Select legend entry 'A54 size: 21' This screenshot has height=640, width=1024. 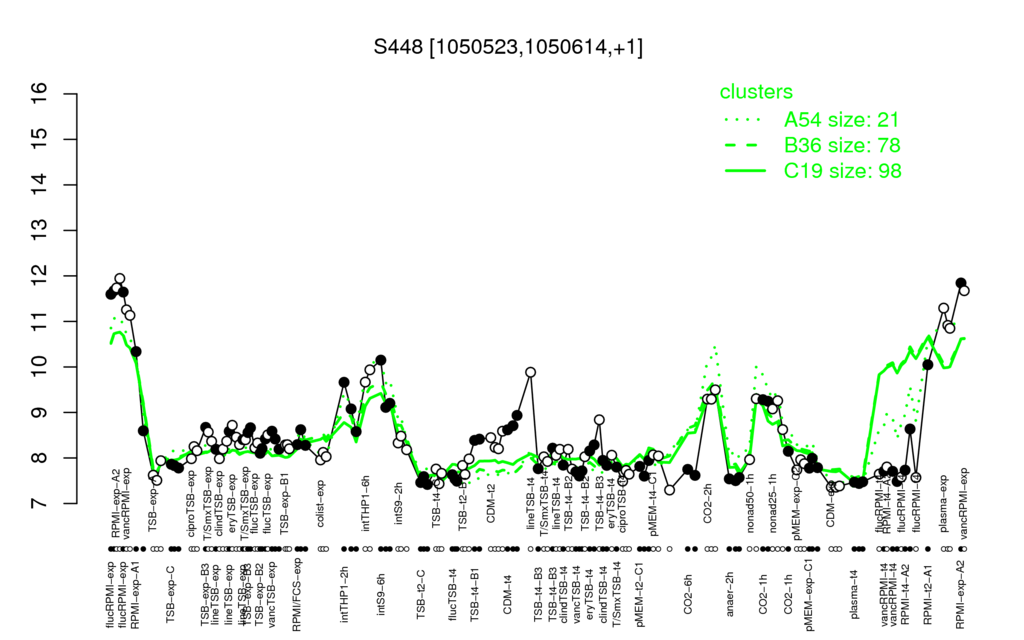pos(842,120)
